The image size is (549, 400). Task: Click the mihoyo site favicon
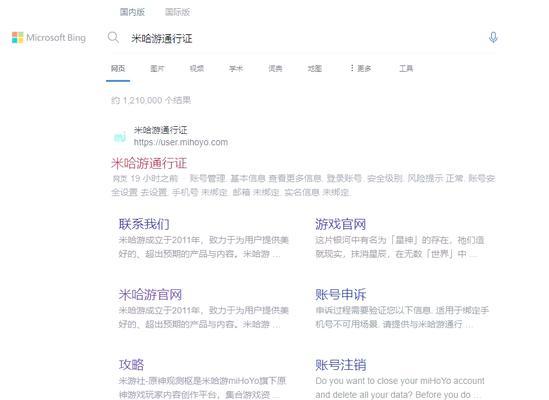(x=120, y=137)
